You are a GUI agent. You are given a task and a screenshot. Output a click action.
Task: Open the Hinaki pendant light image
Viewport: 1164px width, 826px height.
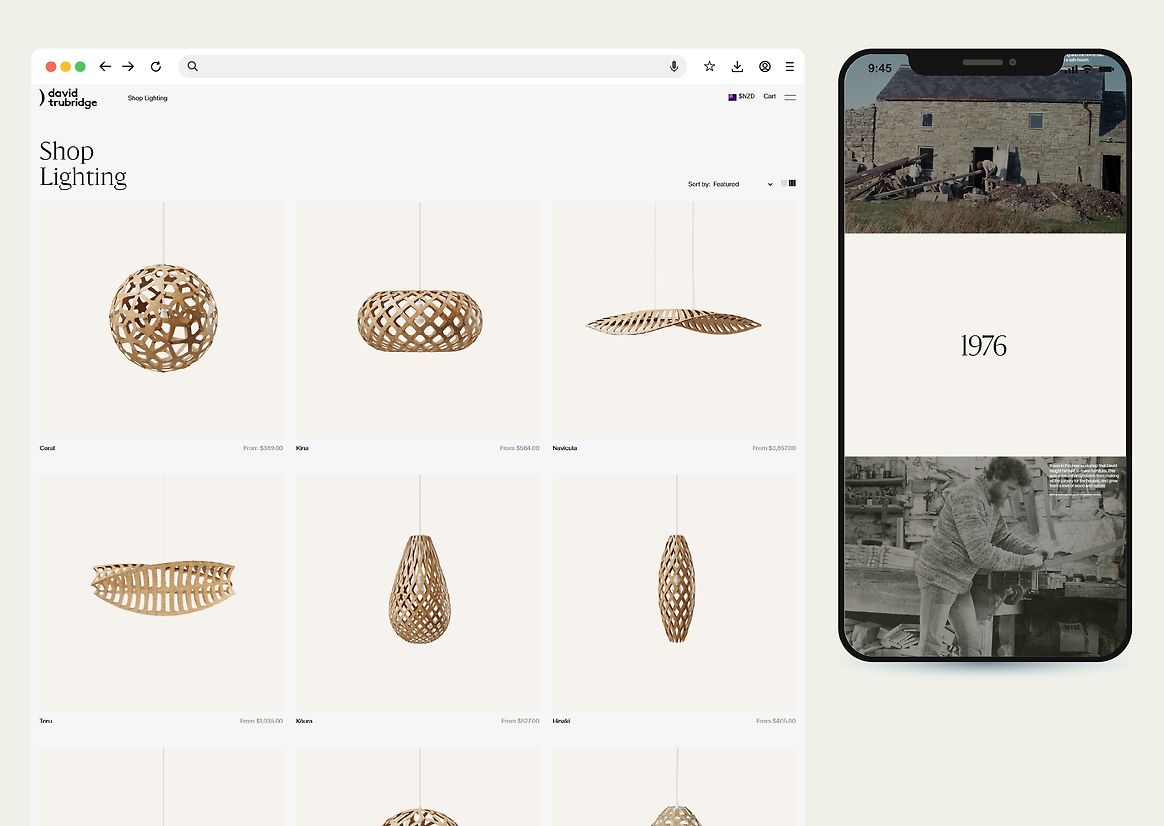pyautogui.click(x=674, y=593)
